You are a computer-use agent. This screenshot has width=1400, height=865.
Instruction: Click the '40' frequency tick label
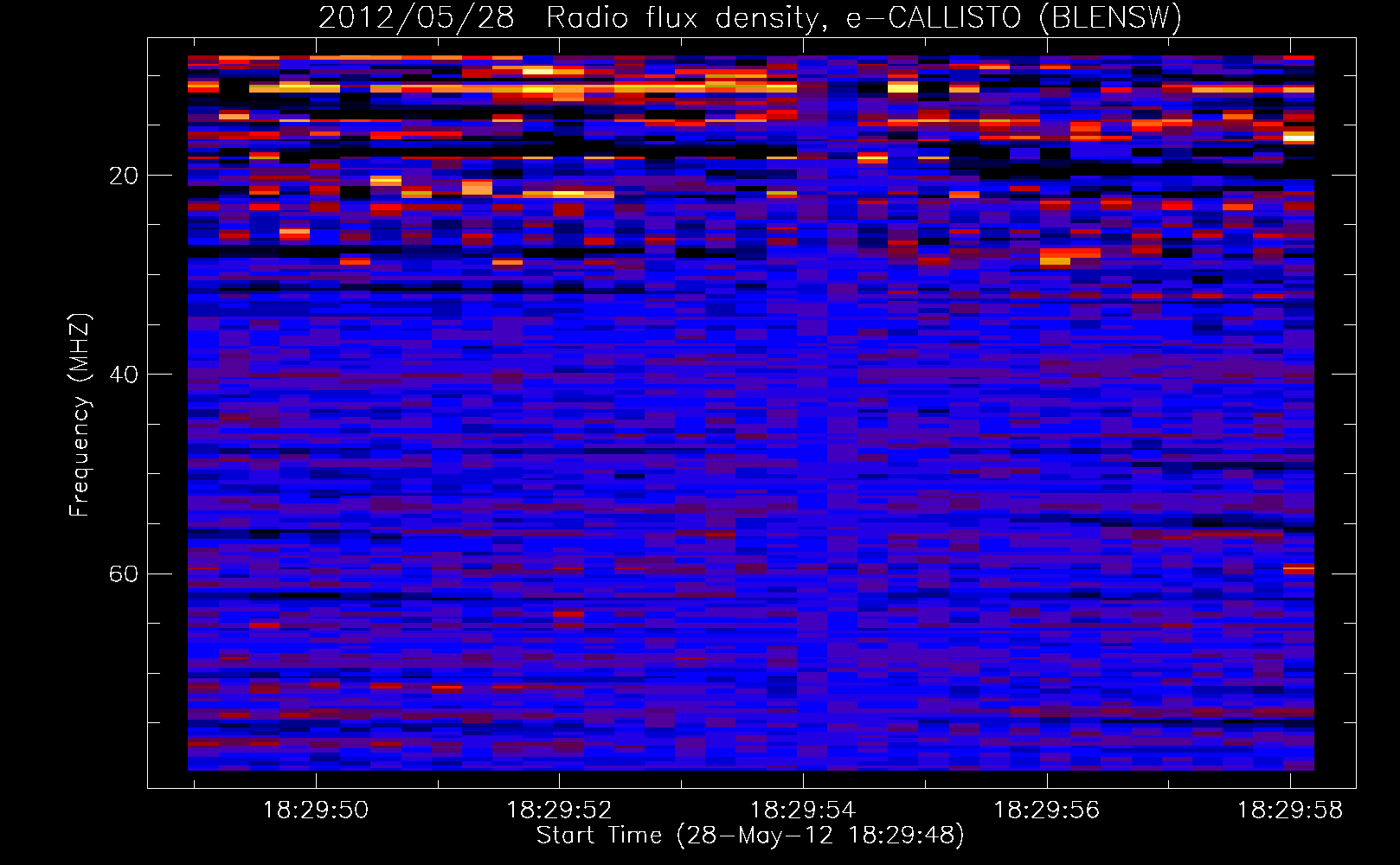click(124, 375)
